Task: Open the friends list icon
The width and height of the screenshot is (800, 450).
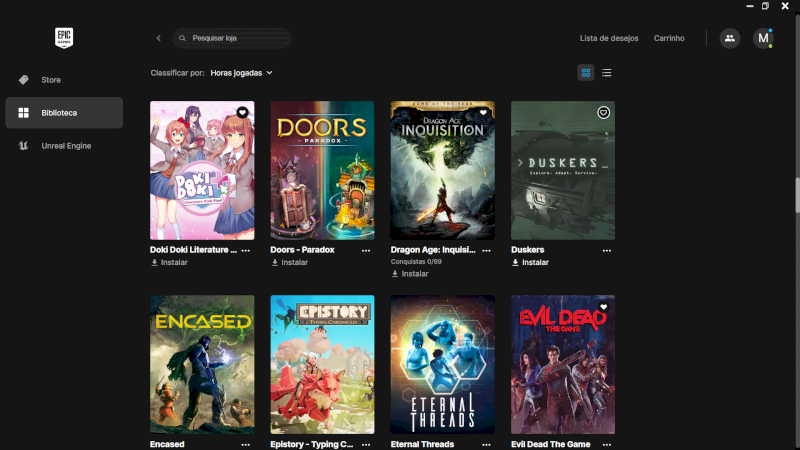Action: tap(730, 38)
